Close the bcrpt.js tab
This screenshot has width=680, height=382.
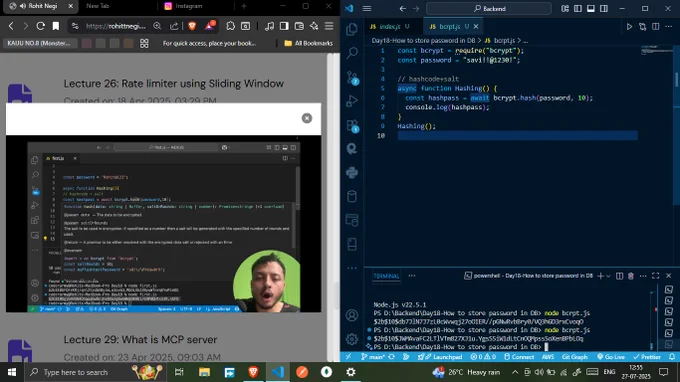(476, 26)
